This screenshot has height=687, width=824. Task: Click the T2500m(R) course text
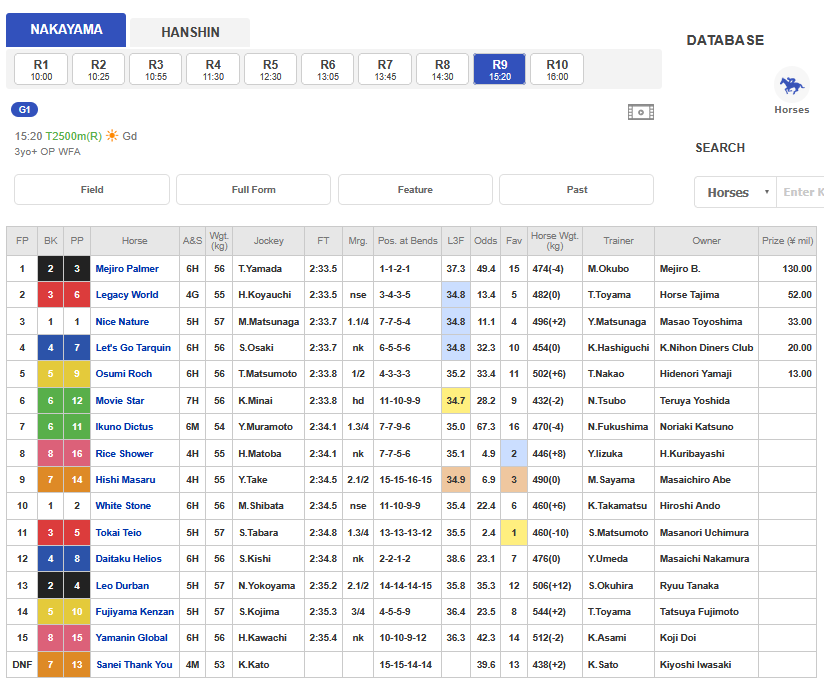pos(74,136)
